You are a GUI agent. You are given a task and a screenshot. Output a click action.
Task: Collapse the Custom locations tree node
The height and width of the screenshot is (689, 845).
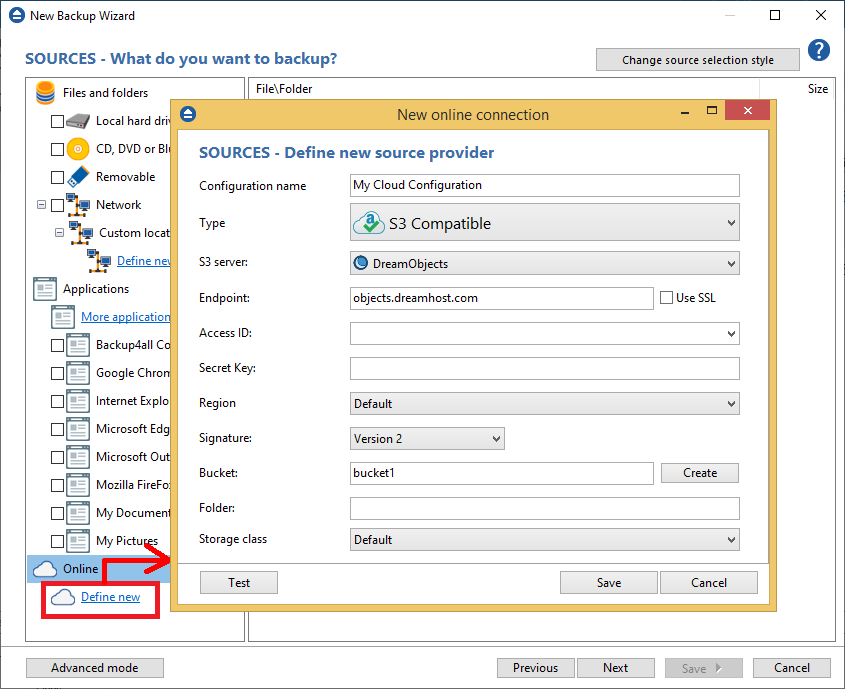pyautogui.click(x=59, y=233)
